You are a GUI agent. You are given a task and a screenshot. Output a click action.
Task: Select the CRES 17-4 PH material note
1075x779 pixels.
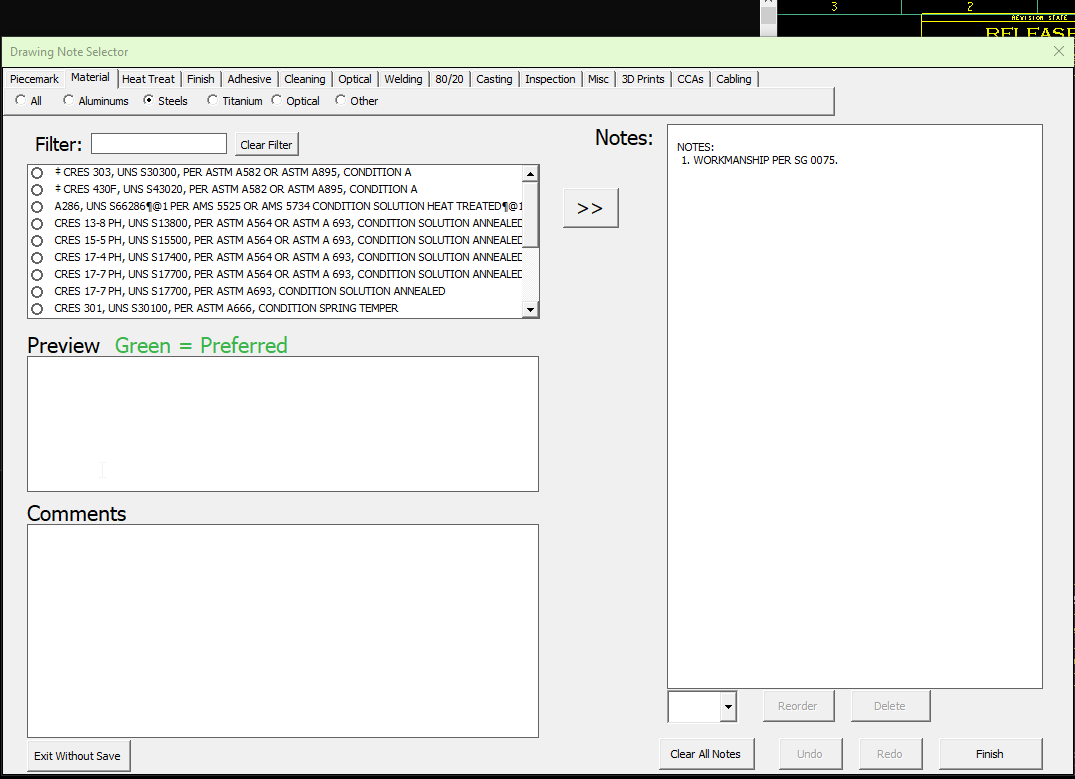(x=36, y=256)
